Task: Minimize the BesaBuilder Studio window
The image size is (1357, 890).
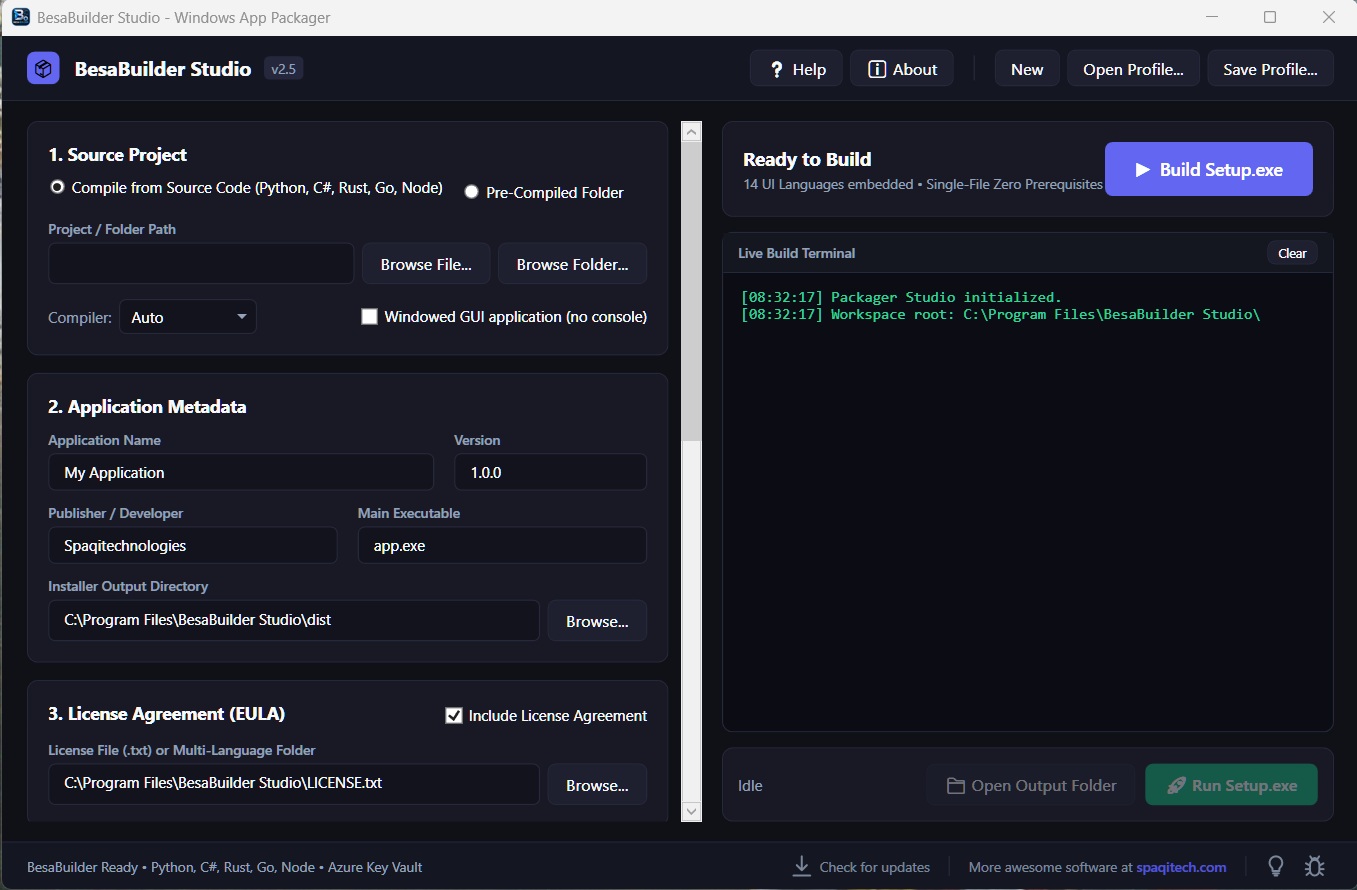Action: click(1211, 17)
